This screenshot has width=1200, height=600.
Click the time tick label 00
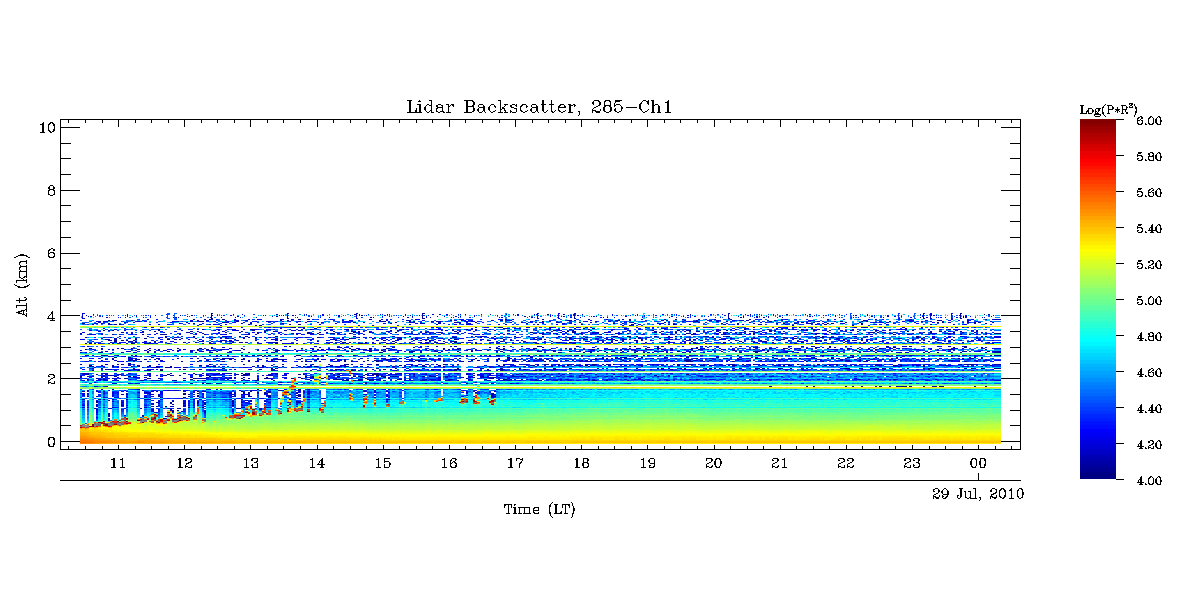click(x=978, y=463)
